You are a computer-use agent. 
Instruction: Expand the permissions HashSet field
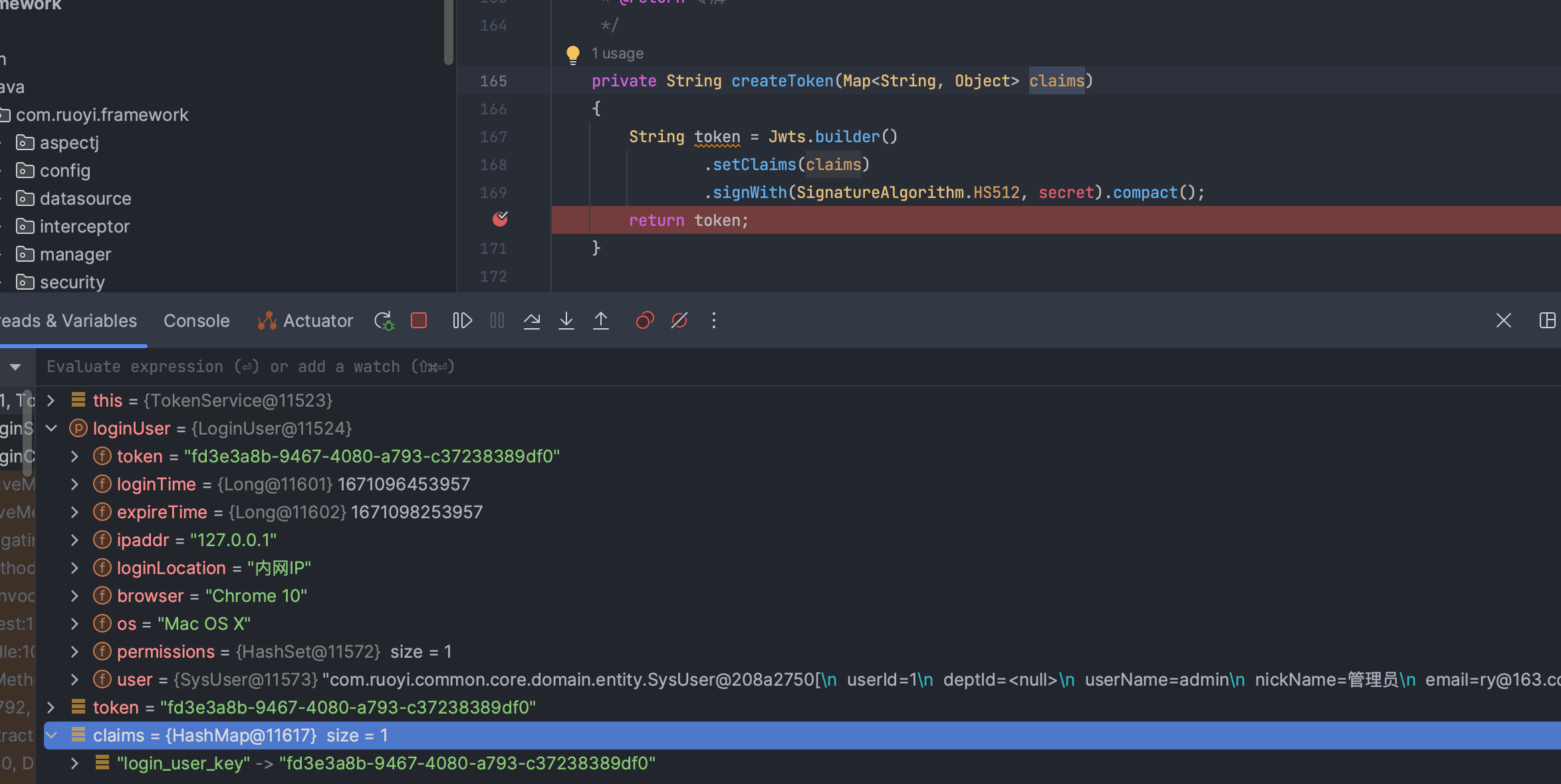(x=74, y=652)
